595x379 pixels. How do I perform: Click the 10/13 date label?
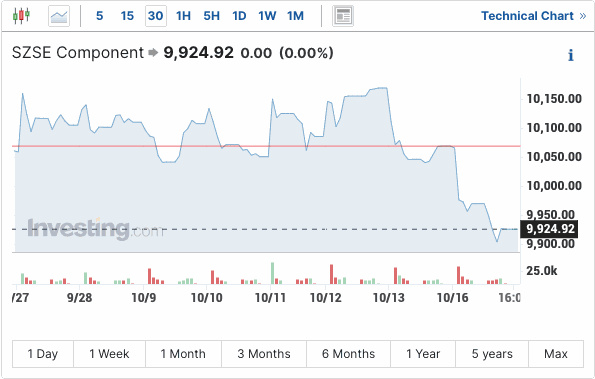point(389,298)
